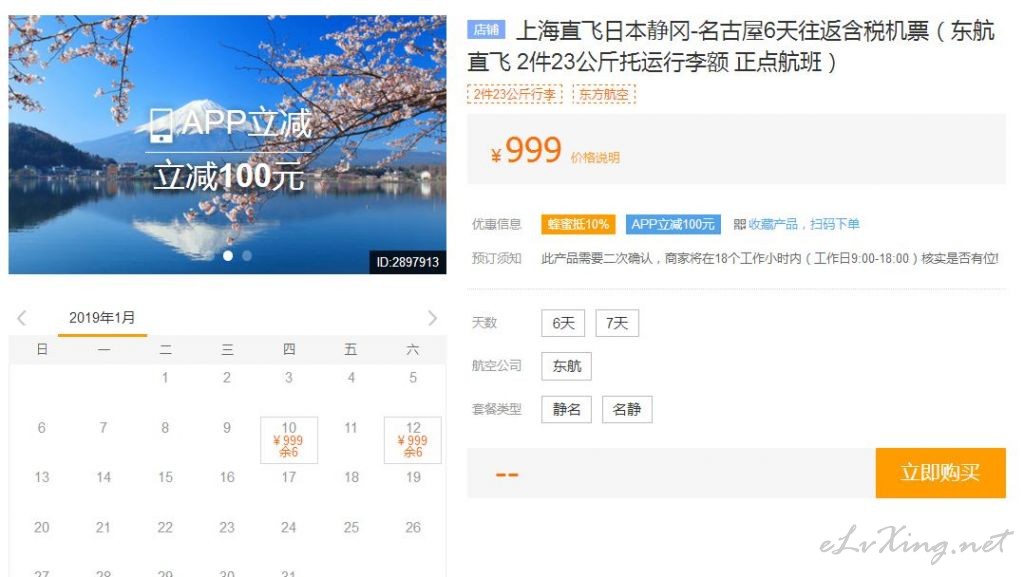
Task: Click January 5 in the calendar
Action: (413, 377)
